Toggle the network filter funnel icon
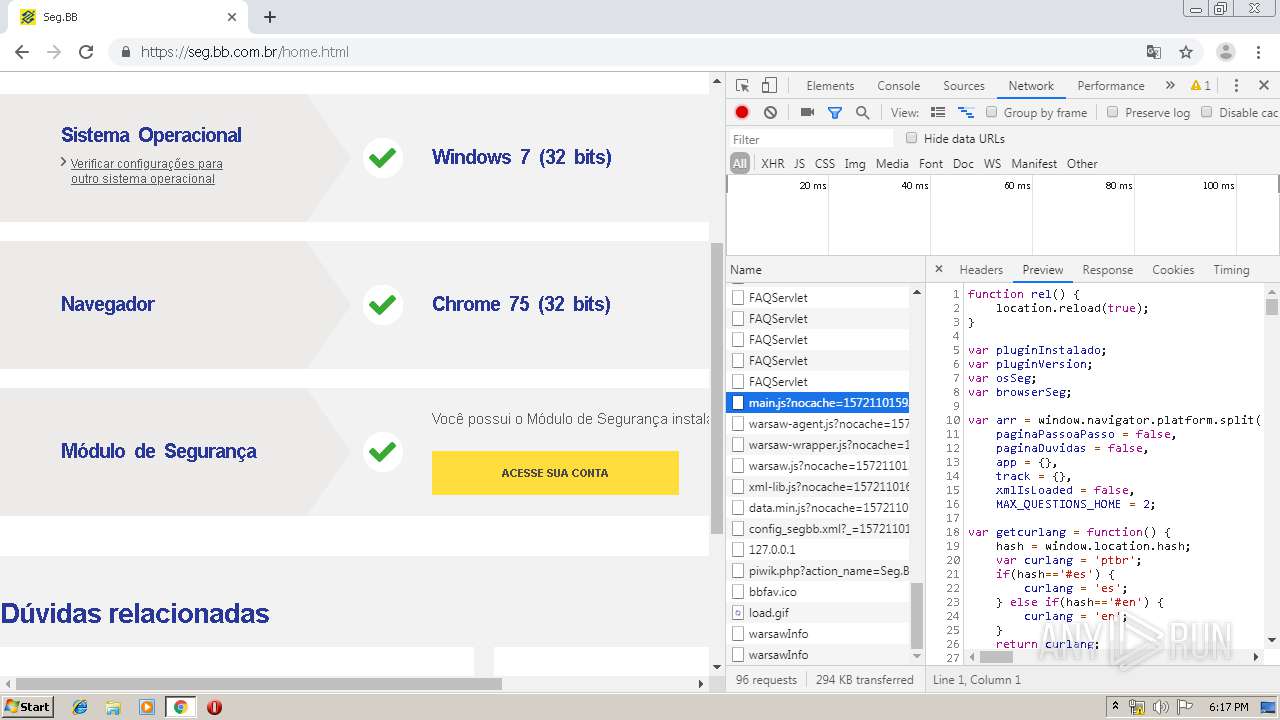The height and width of the screenshot is (720, 1280). click(835, 113)
